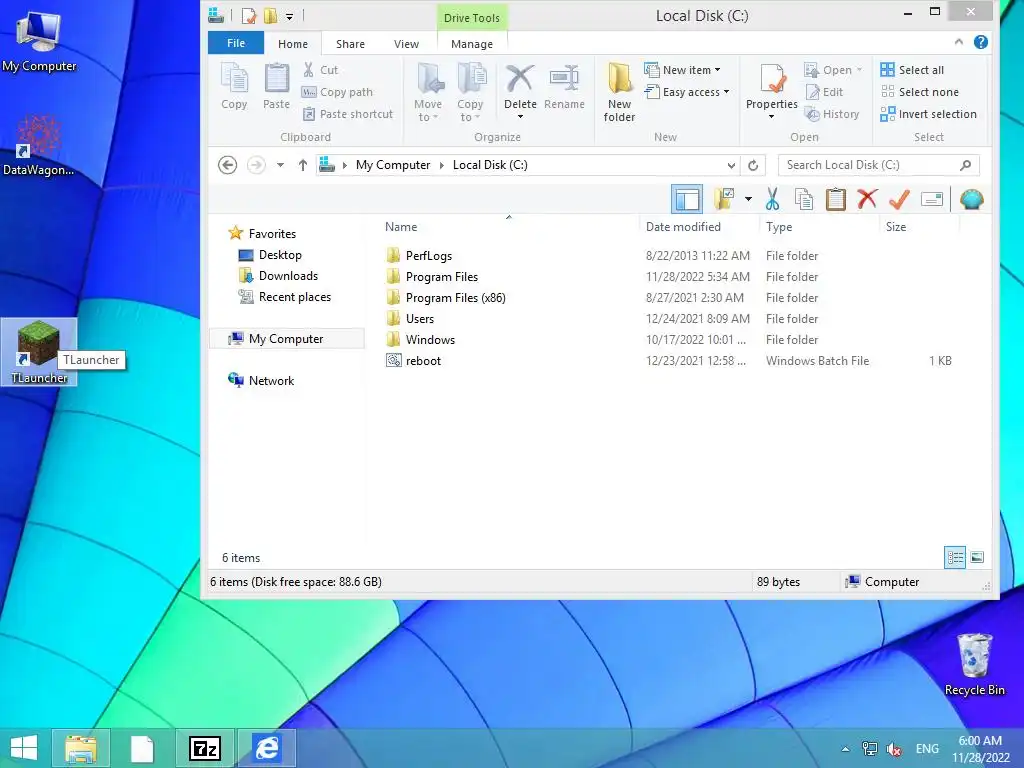Click the Rename icon in Organize group

[564, 88]
